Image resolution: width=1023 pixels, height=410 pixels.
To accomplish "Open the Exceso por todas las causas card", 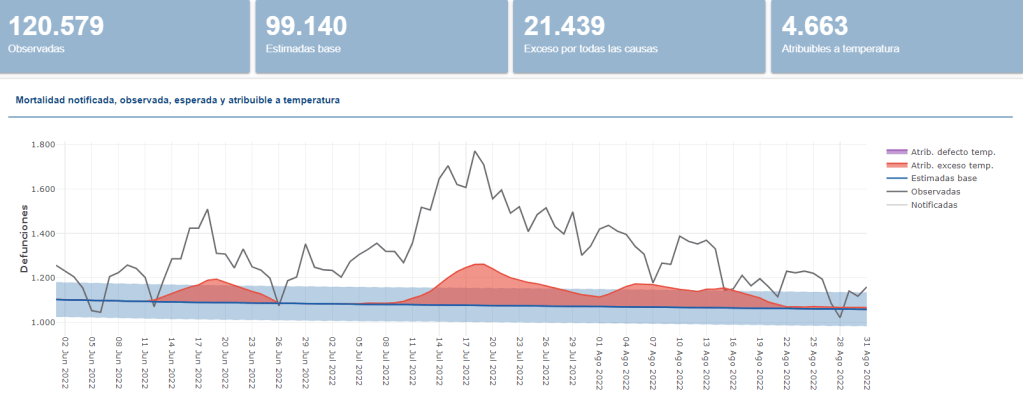I will [x=636, y=36].
